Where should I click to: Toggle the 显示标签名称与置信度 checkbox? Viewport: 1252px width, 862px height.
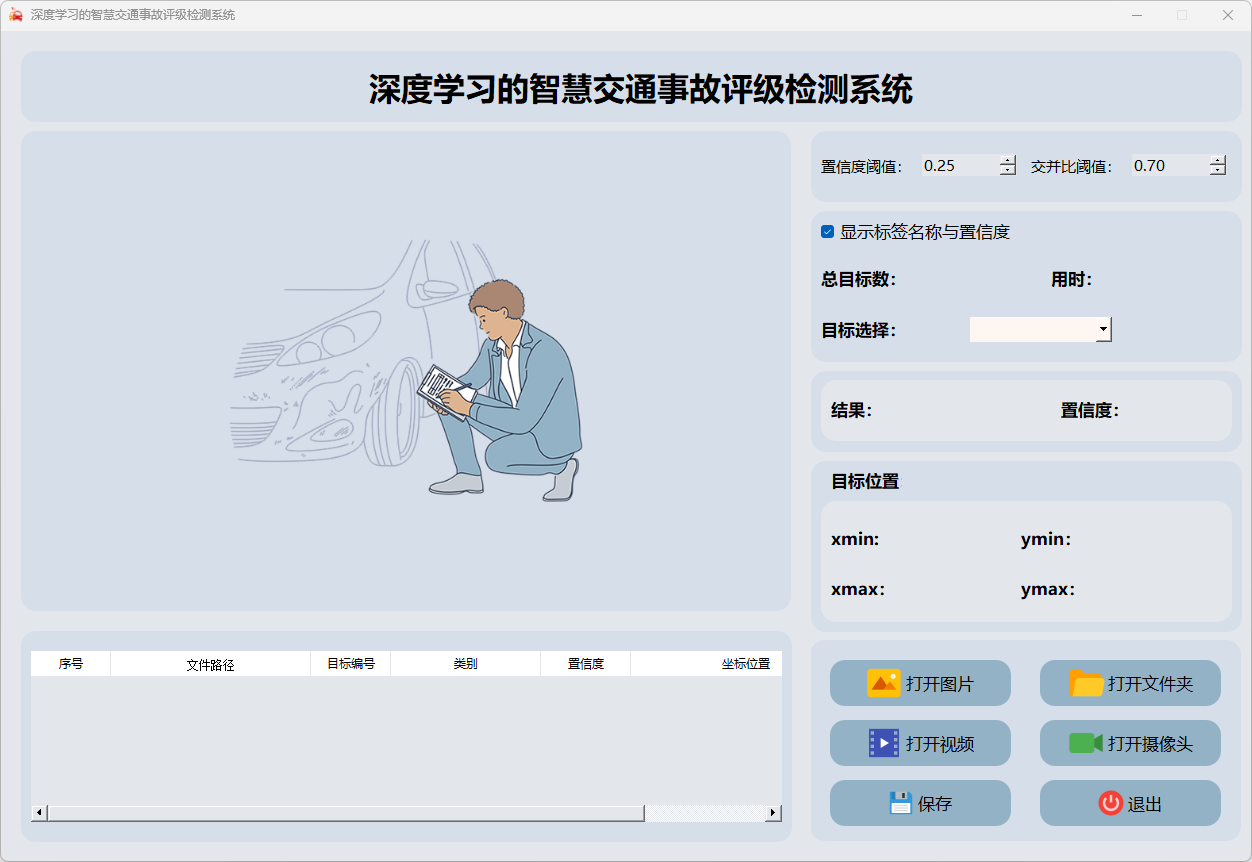pos(827,232)
